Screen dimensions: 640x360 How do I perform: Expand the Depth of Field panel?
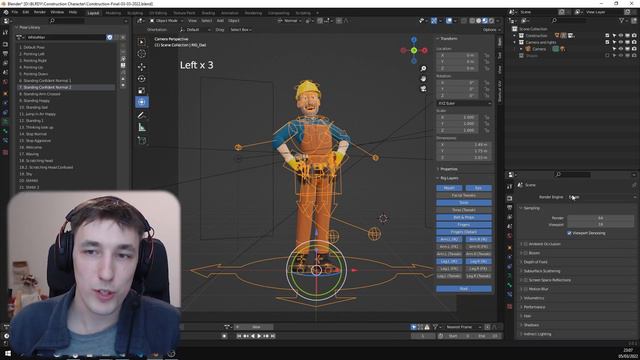pyautogui.click(x=535, y=262)
